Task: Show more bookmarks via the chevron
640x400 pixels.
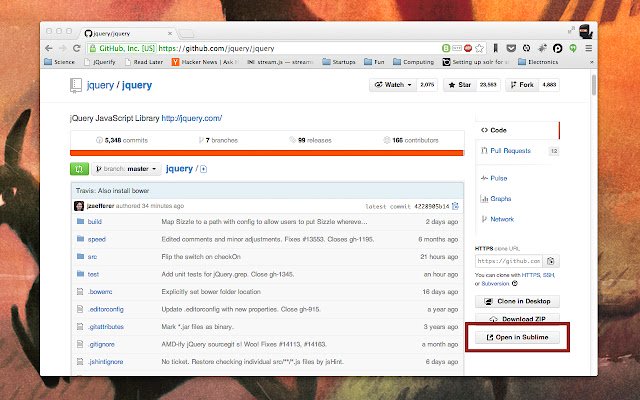Action: tap(591, 62)
